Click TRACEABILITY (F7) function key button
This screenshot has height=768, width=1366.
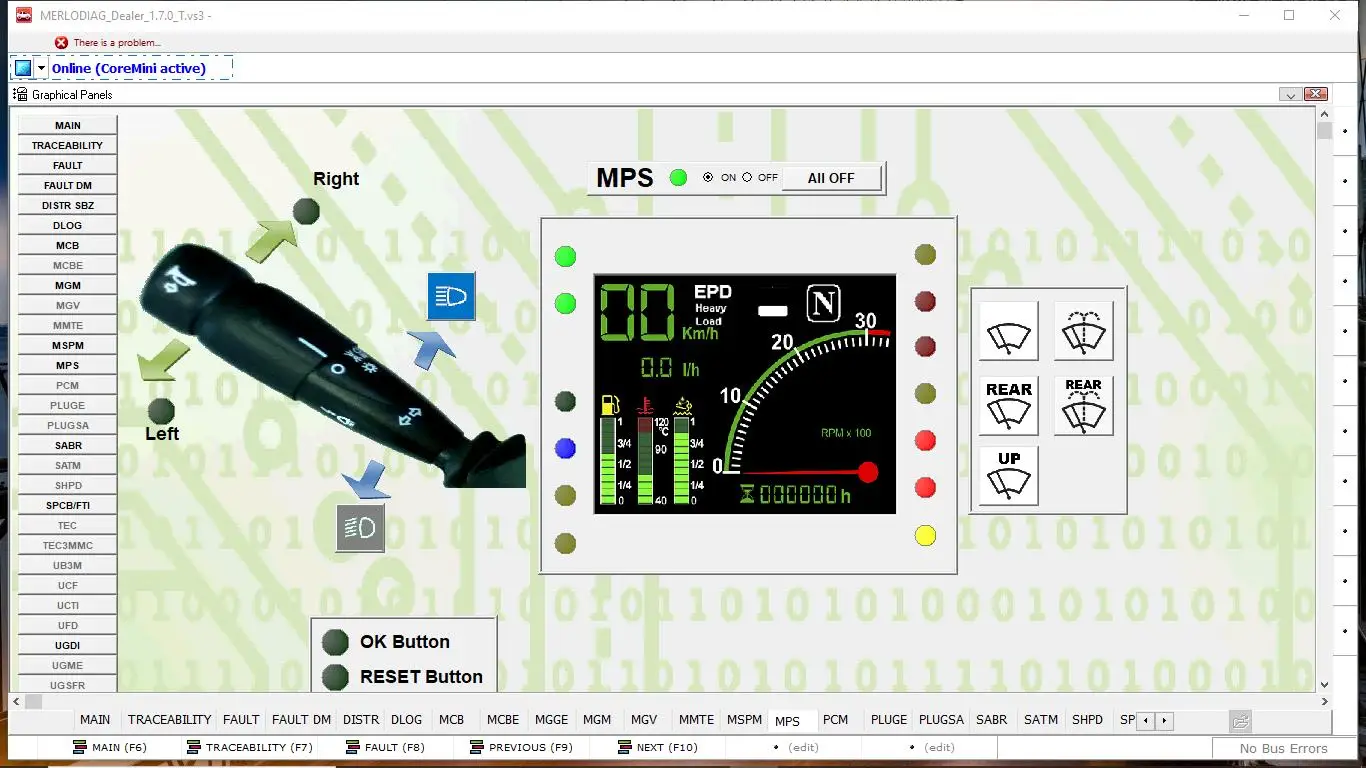click(250, 747)
